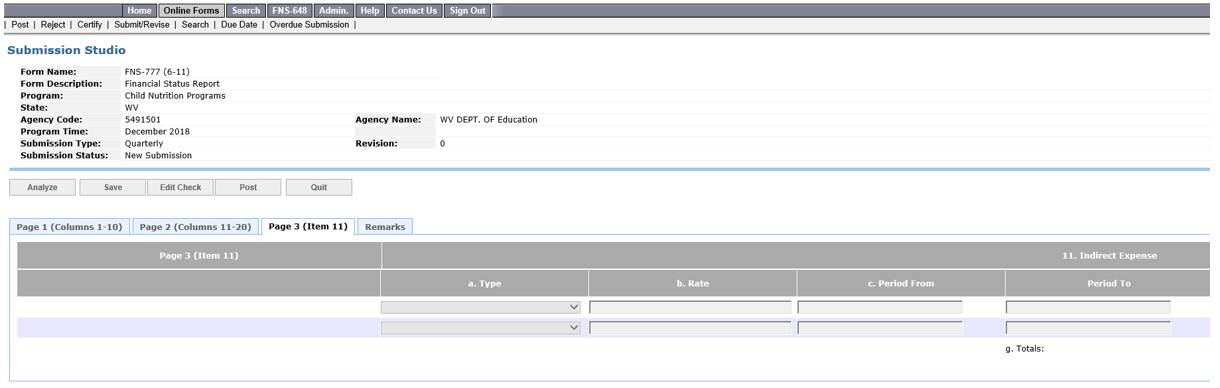Click the Save button
This screenshot has height=388, width=1220.
coord(113,187)
